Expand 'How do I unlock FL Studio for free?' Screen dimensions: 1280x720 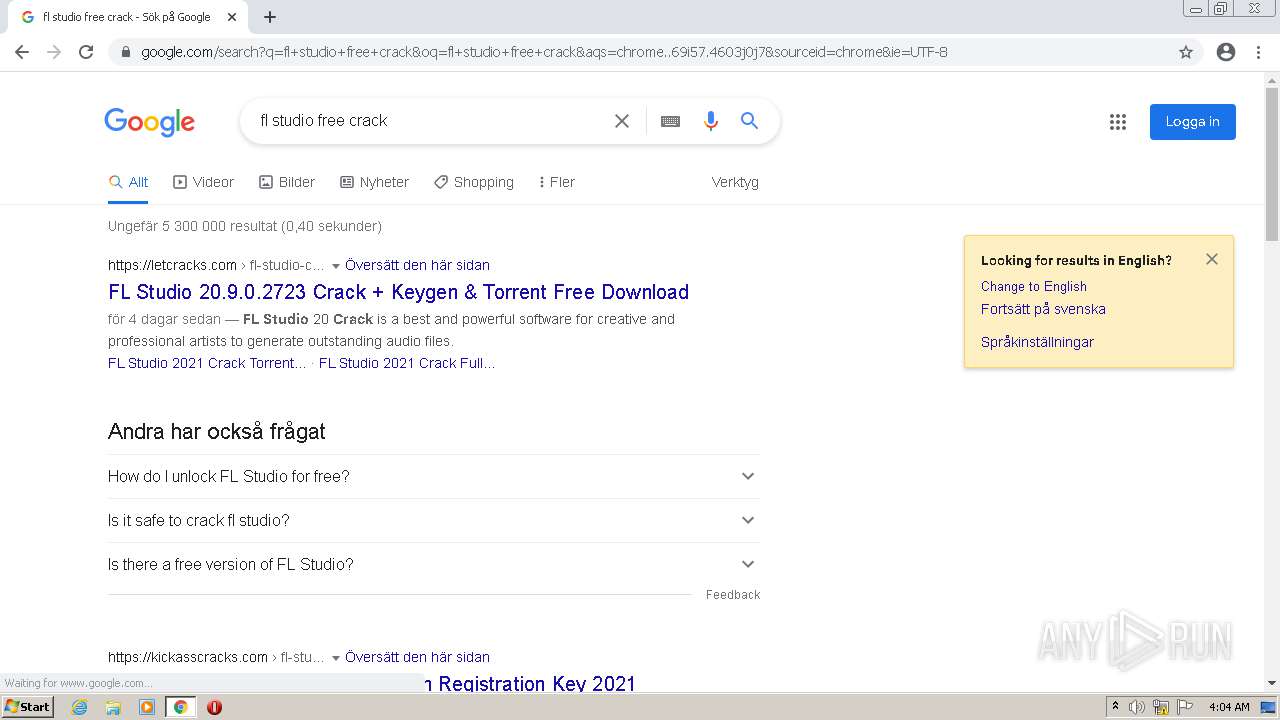tap(433, 477)
